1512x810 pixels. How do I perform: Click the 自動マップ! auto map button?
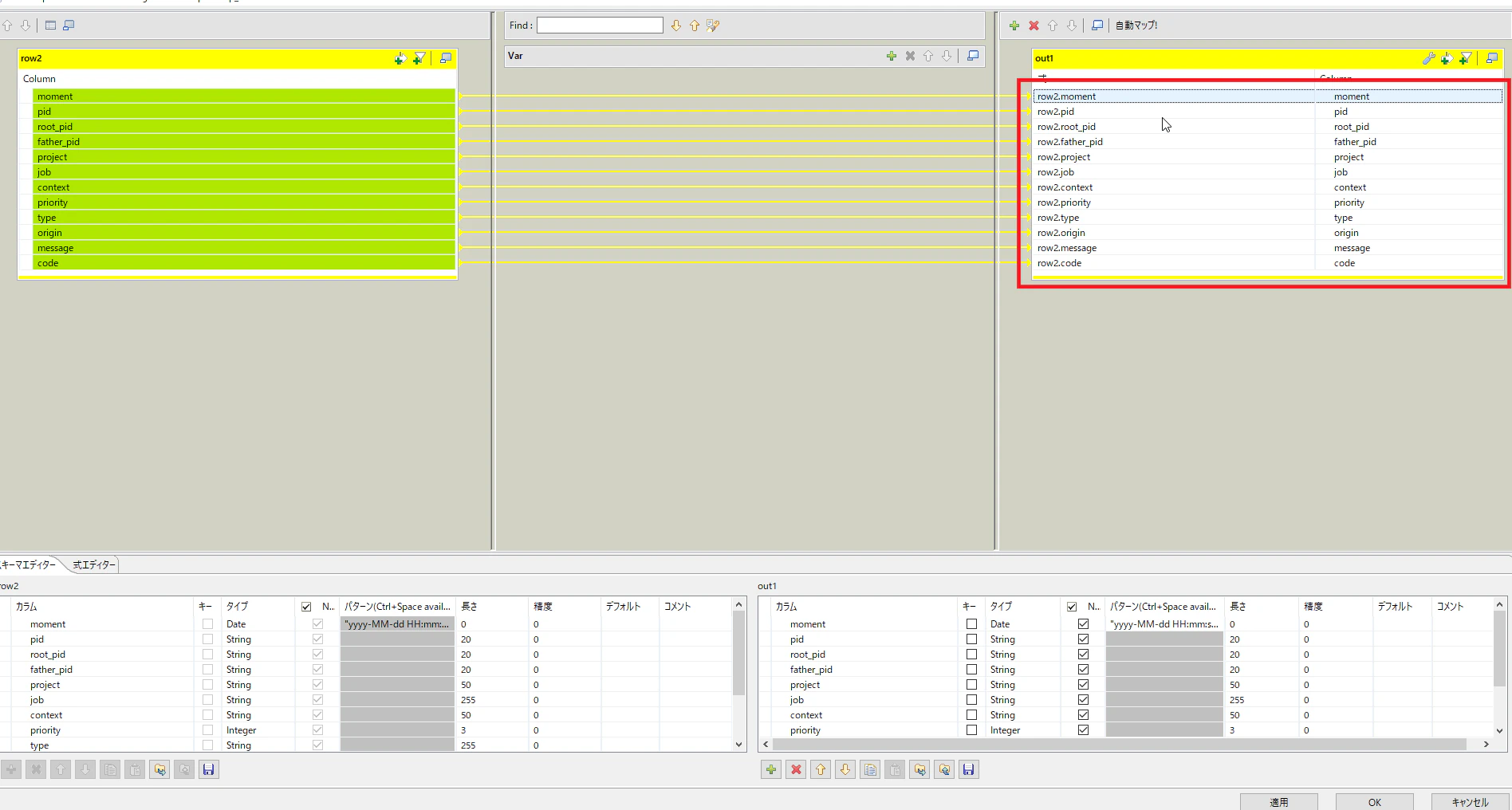pos(1136,26)
